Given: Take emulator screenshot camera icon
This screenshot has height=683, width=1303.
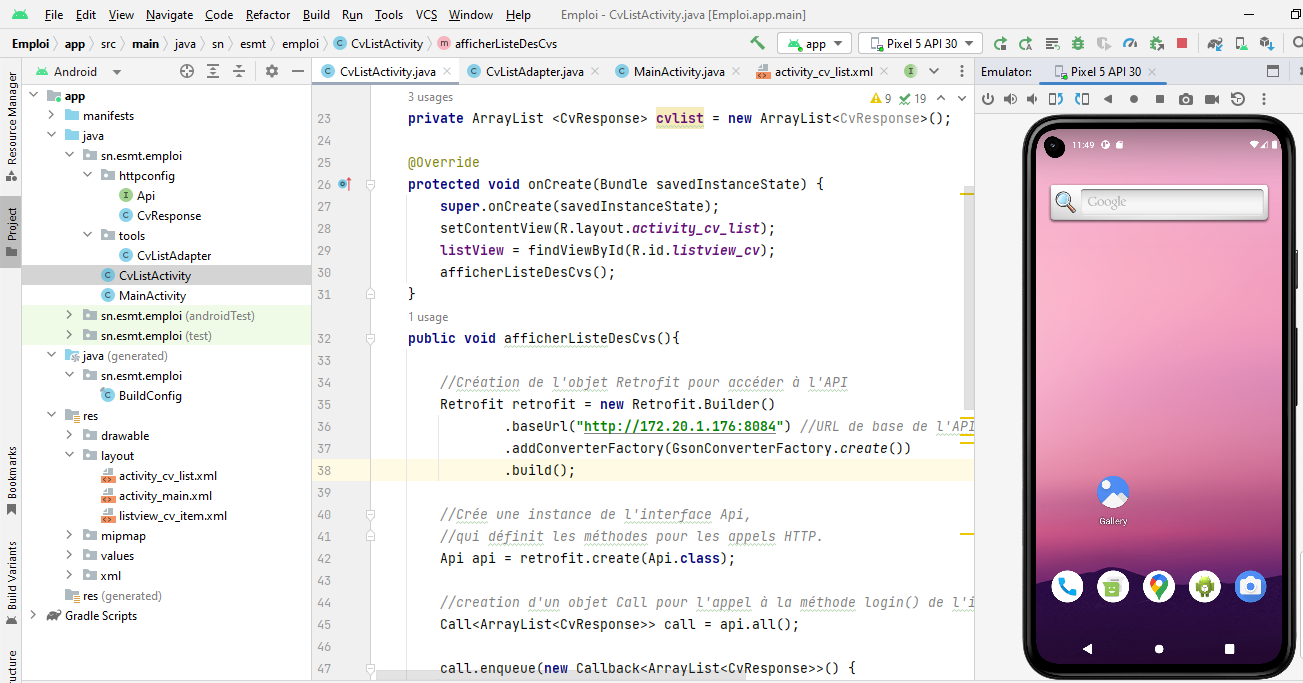Looking at the screenshot, I should (1186, 99).
